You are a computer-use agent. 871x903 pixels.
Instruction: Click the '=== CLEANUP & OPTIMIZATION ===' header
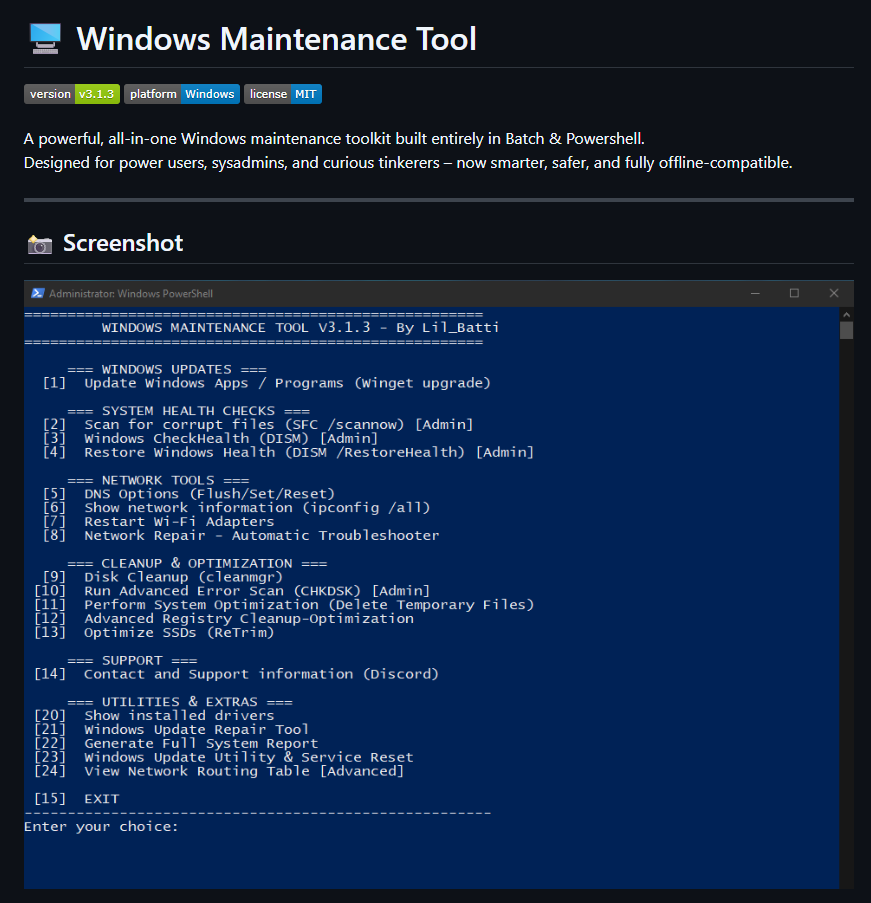197,563
